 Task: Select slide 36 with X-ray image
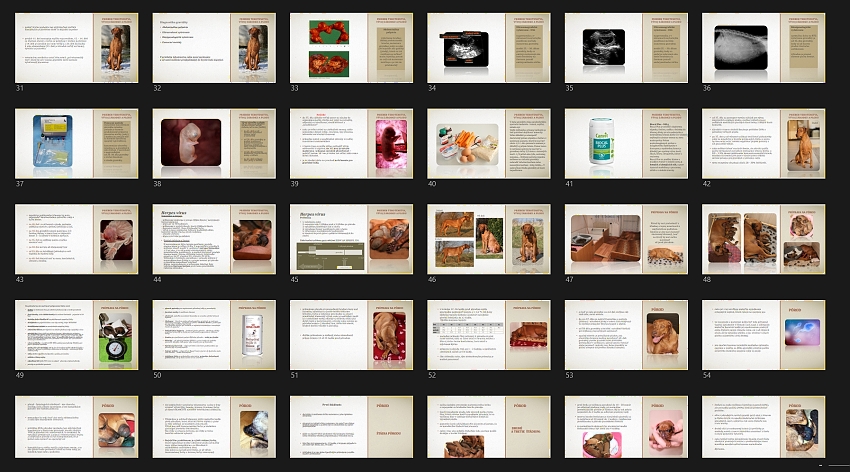click(763, 47)
